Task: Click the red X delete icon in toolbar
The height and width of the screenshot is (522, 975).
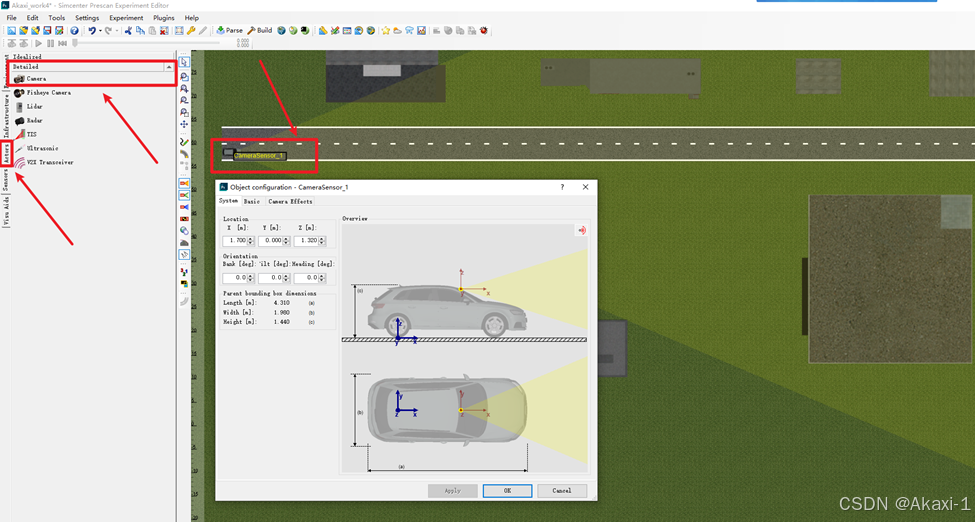Action: click(x=164, y=30)
